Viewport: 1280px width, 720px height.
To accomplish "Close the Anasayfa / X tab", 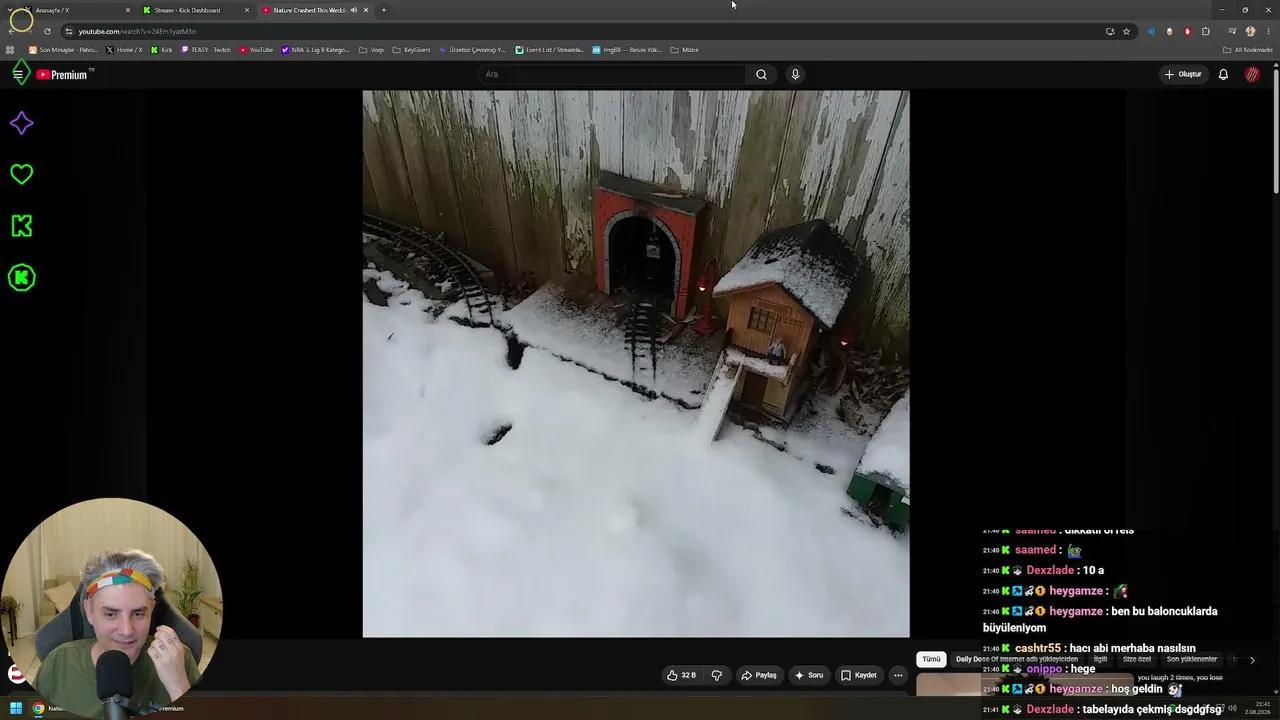I will [128, 10].
